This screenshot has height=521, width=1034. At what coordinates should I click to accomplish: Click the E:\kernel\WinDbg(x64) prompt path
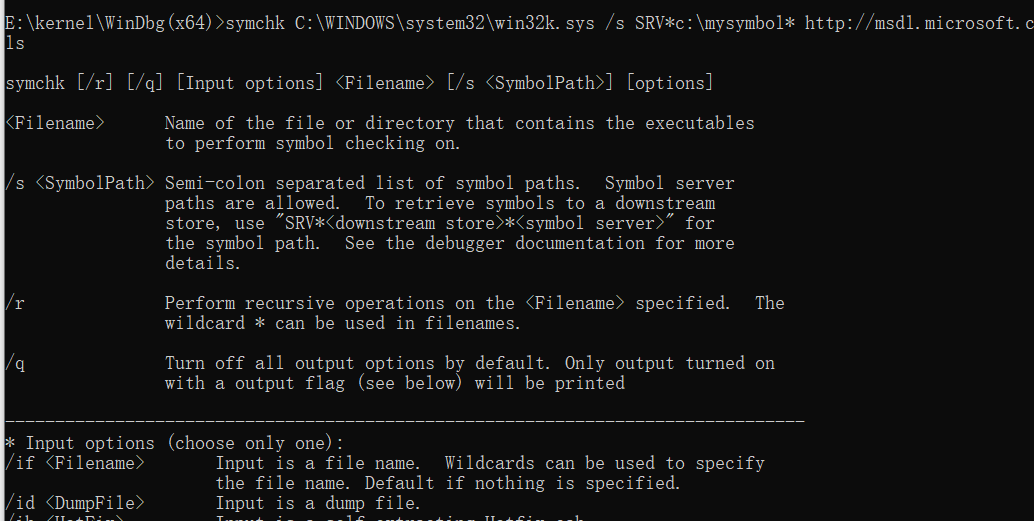(x=110, y=23)
